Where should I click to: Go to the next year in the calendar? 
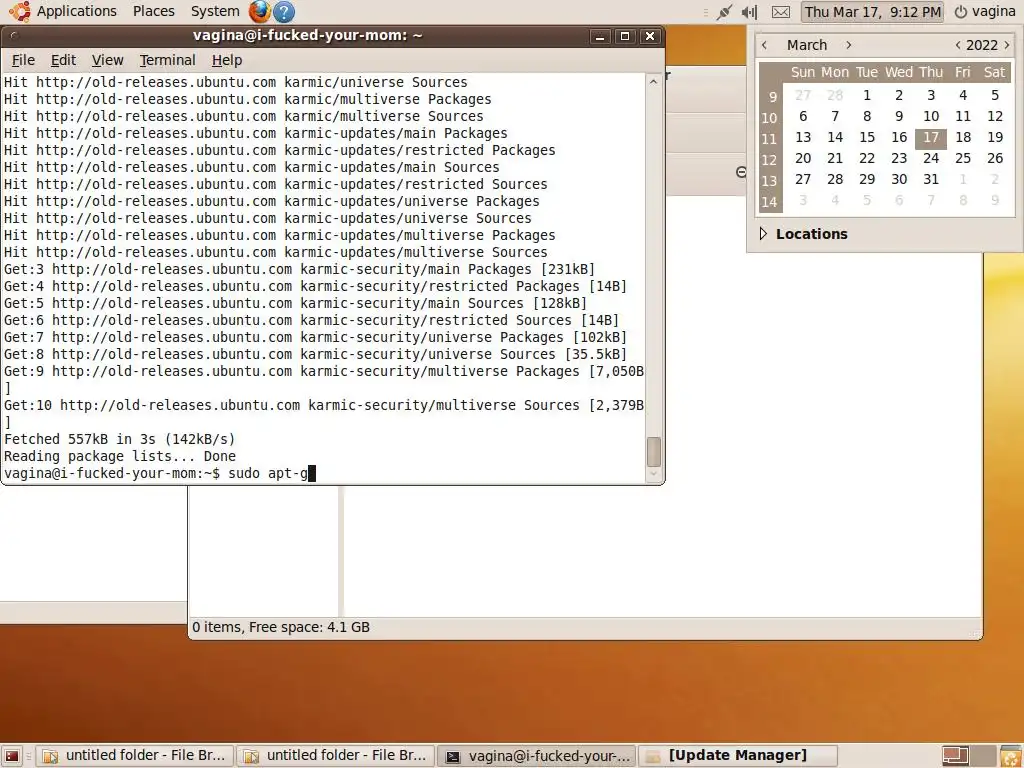tap(1006, 45)
